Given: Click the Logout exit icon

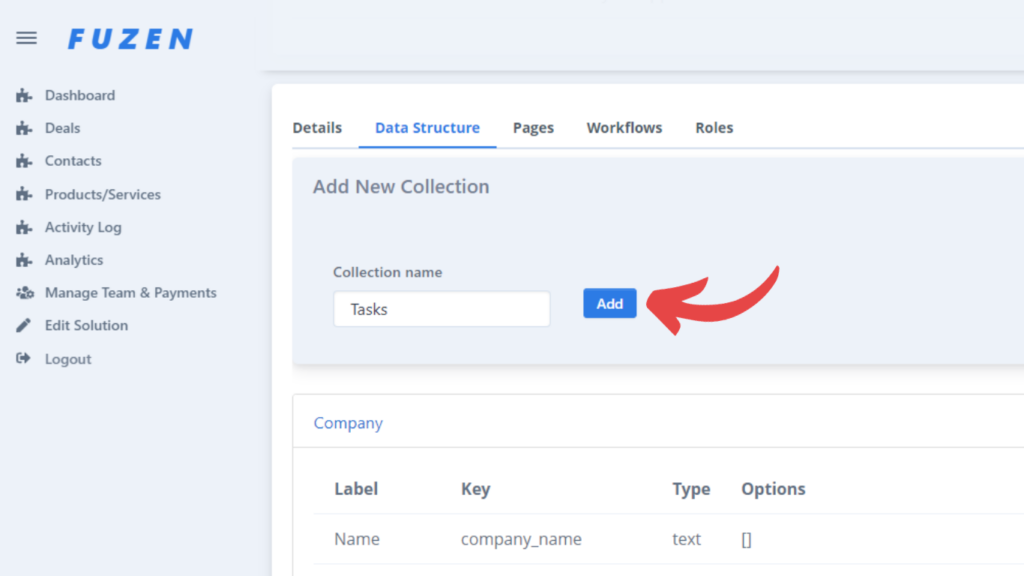Looking at the screenshot, I should pyautogui.click(x=24, y=358).
